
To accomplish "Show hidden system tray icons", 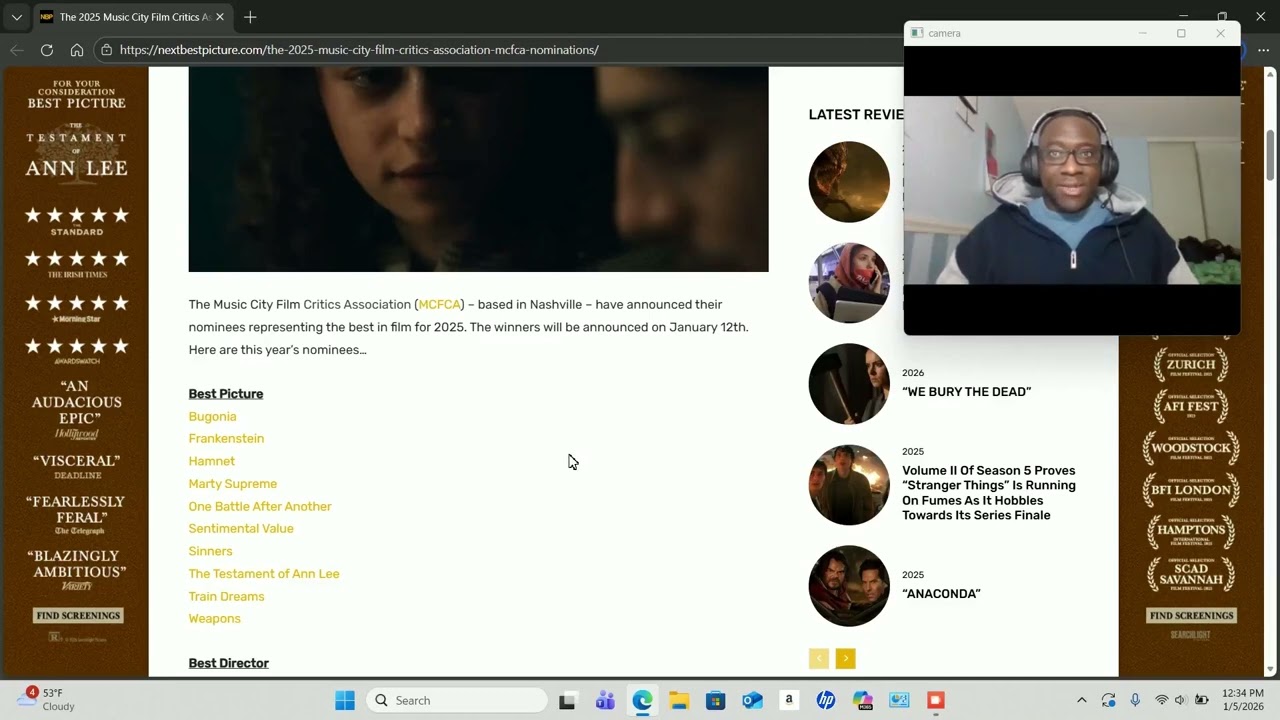I will point(1081,700).
